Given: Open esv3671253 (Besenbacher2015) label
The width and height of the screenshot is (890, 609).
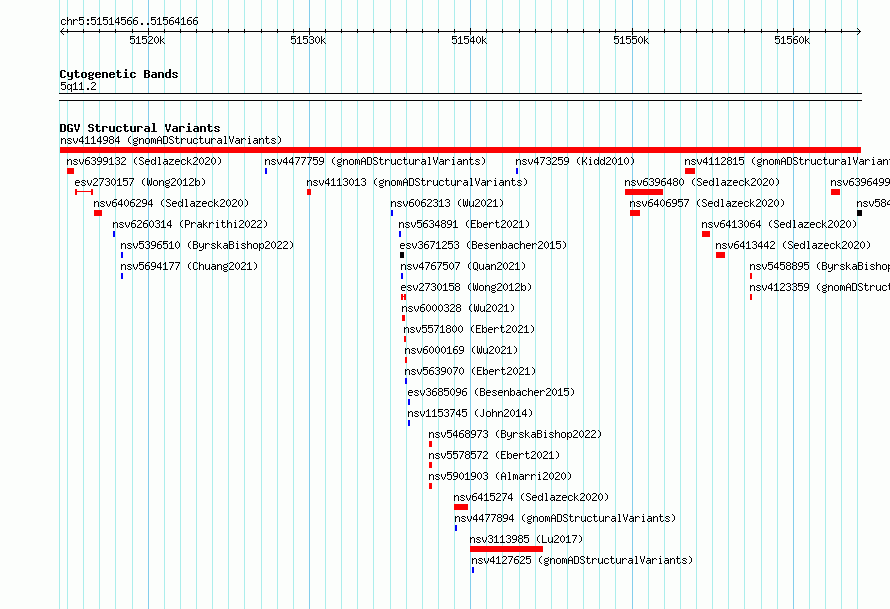Looking at the screenshot, I should click(483, 245).
